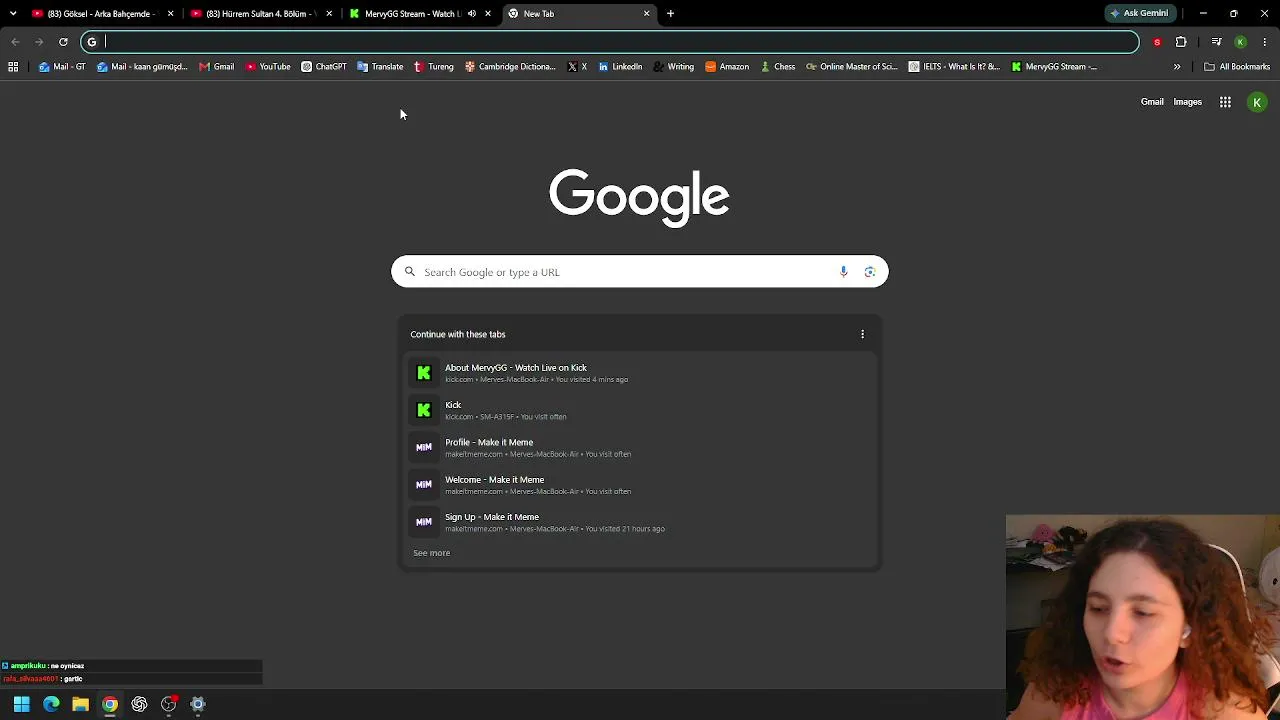Open the tab search dropdown arrow
Screen dimensions: 1280x720
tap(13, 14)
